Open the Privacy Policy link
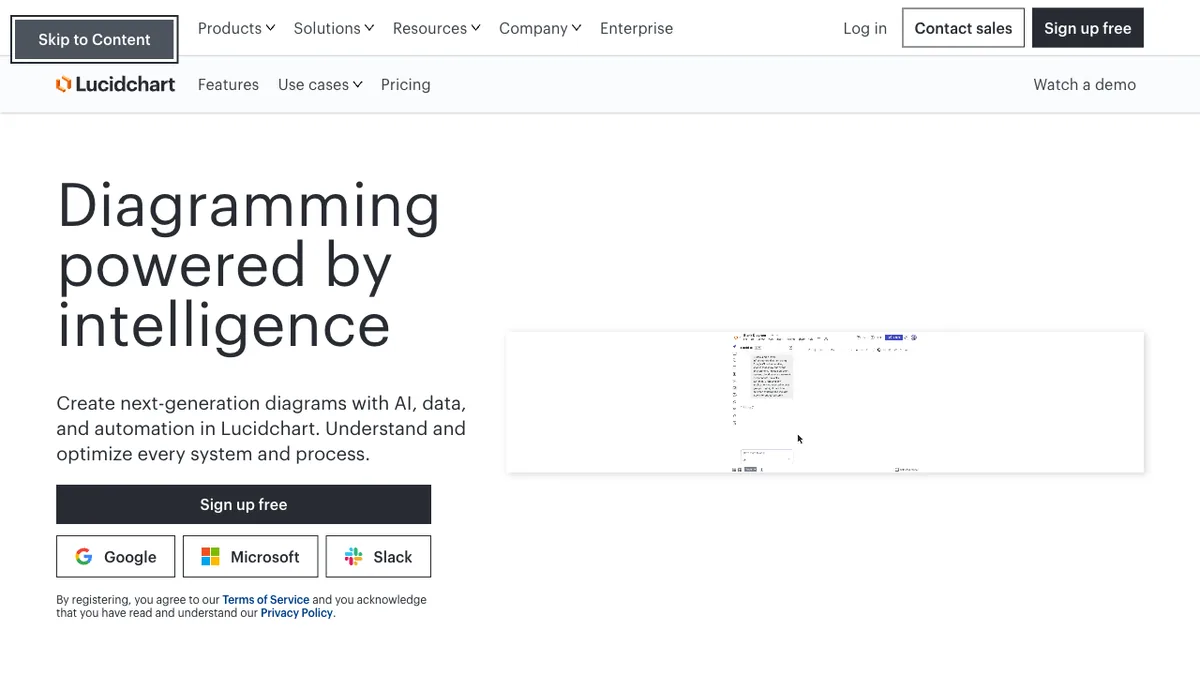Viewport: 1200px width, 675px height. pos(296,613)
